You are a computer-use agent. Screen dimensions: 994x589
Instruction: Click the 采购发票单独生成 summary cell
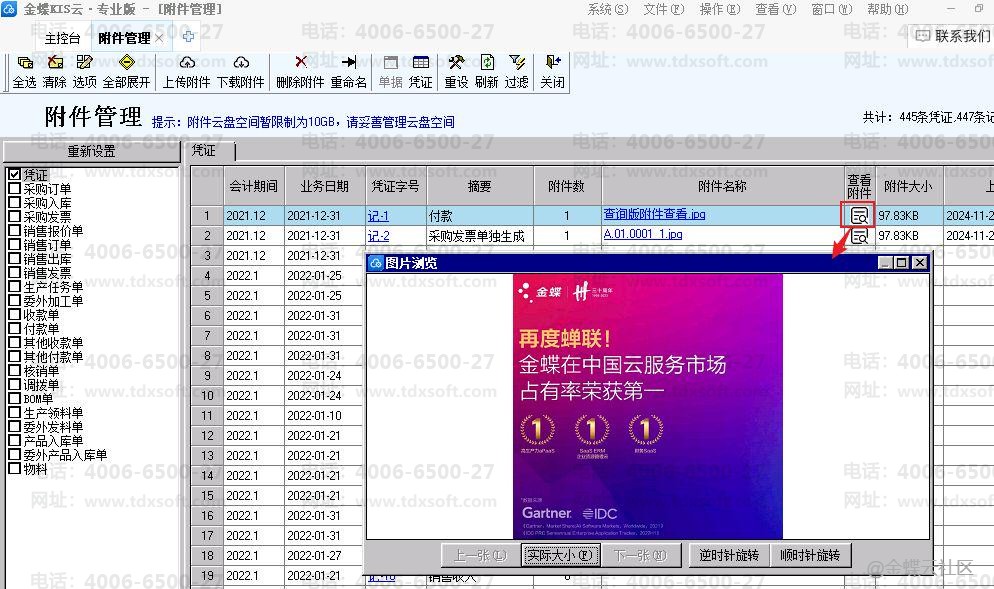click(480, 236)
